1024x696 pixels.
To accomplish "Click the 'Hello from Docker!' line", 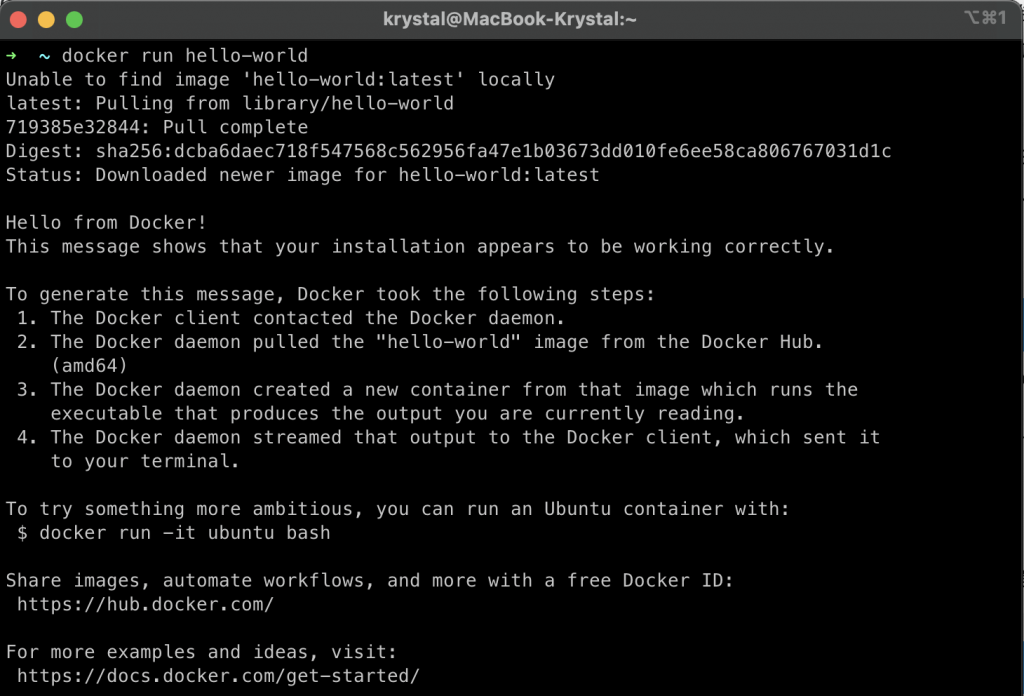I will [x=106, y=223].
